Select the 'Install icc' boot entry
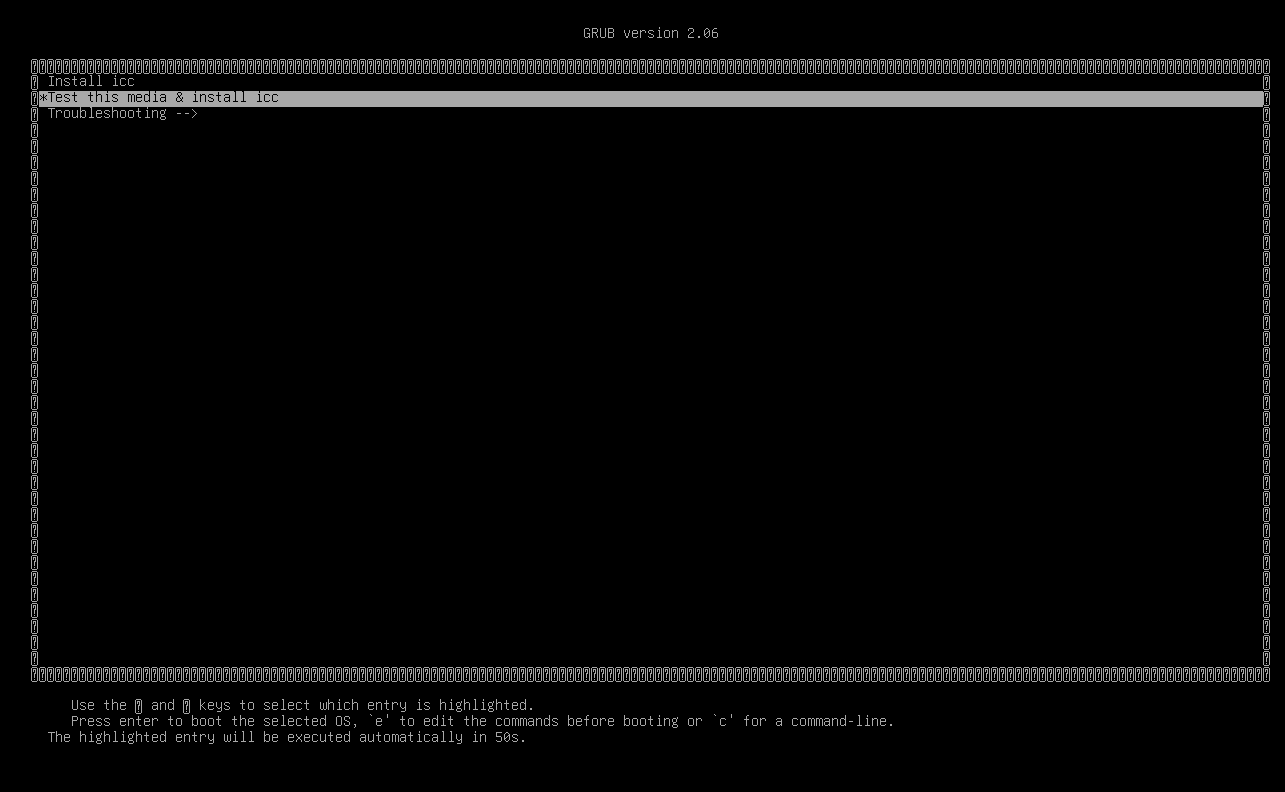The width and height of the screenshot is (1285, 792). (x=91, y=81)
